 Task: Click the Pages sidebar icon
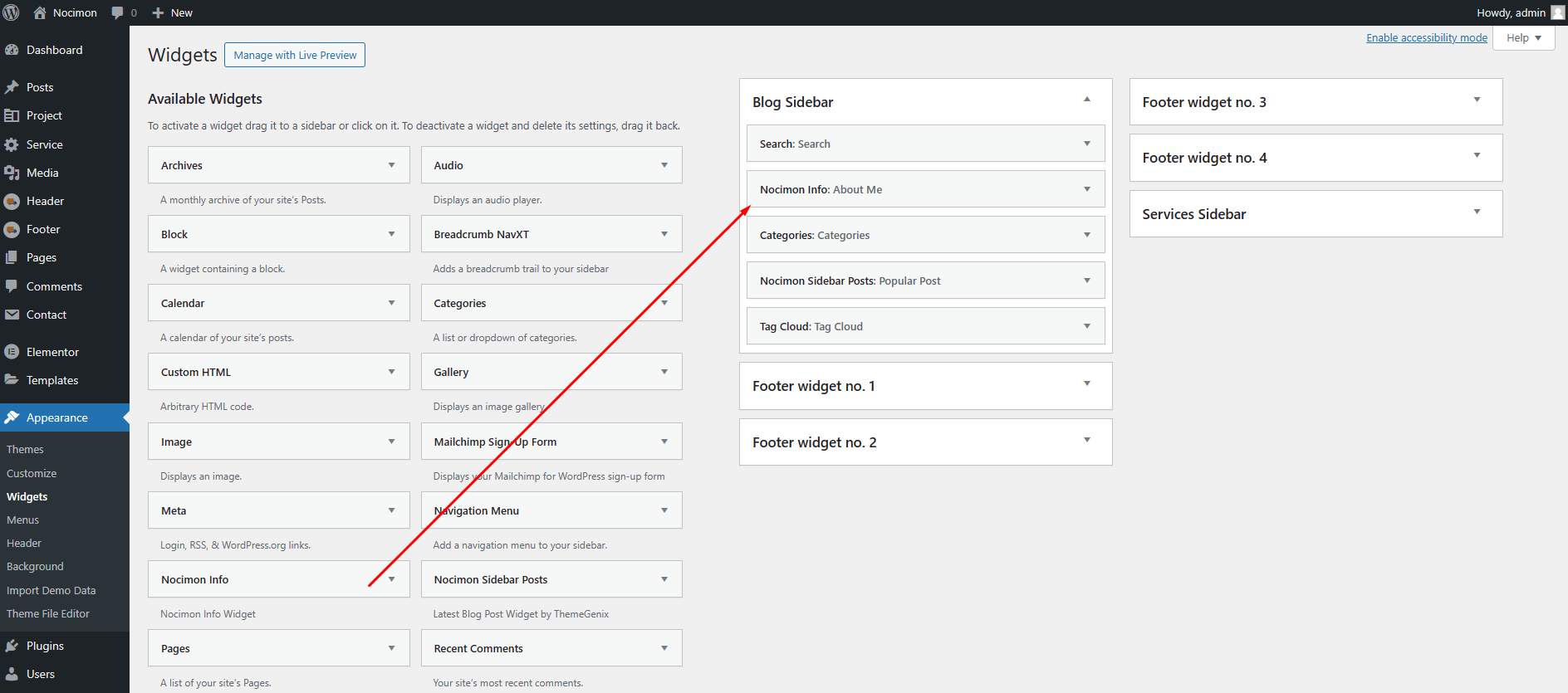pyautogui.click(x=12, y=257)
